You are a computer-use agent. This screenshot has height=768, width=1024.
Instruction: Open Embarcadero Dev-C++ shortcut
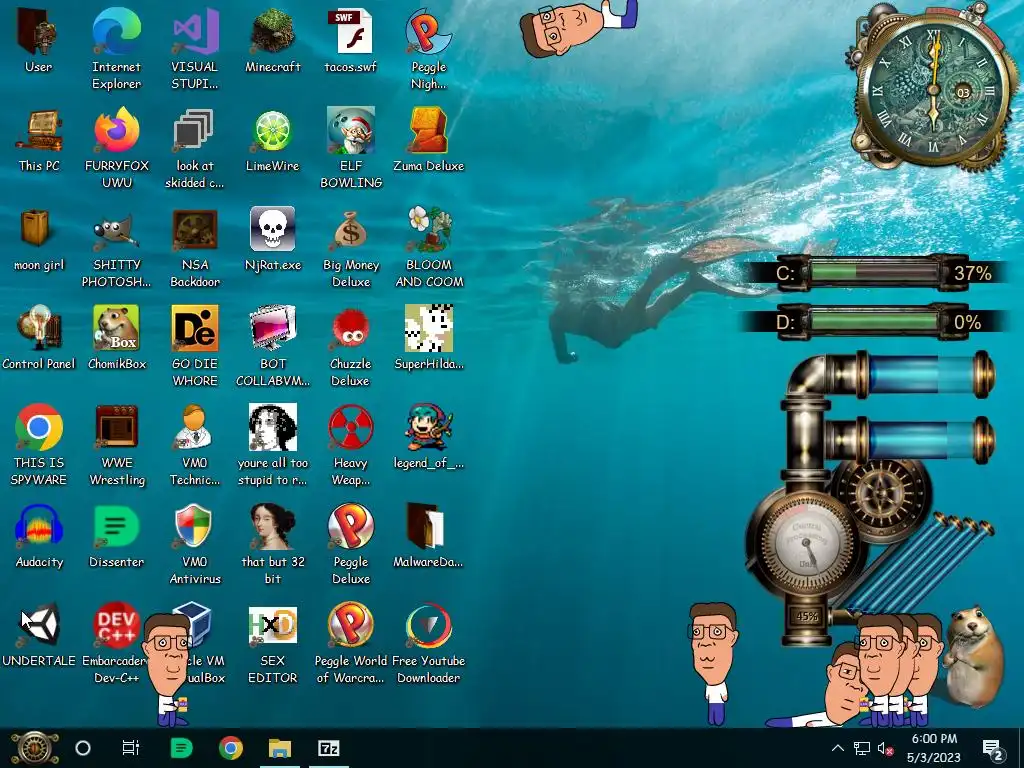[x=116, y=645]
